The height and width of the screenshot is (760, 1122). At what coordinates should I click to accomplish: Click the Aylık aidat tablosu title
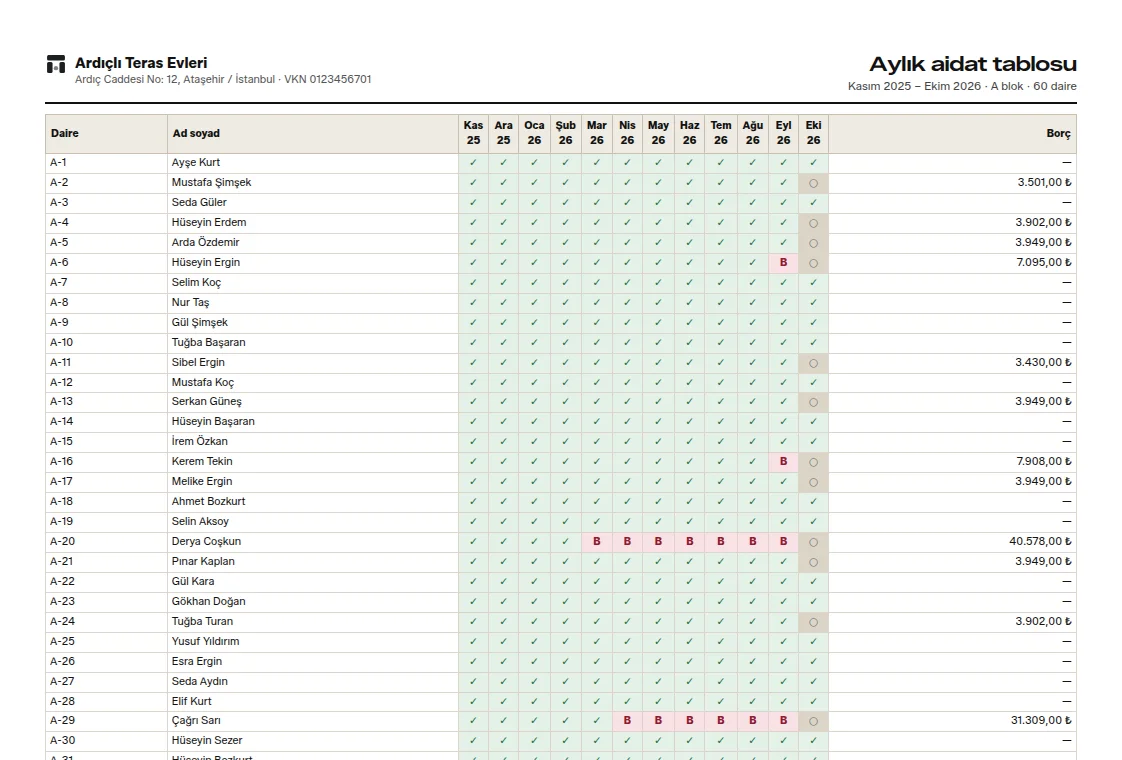(x=973, y=64)
